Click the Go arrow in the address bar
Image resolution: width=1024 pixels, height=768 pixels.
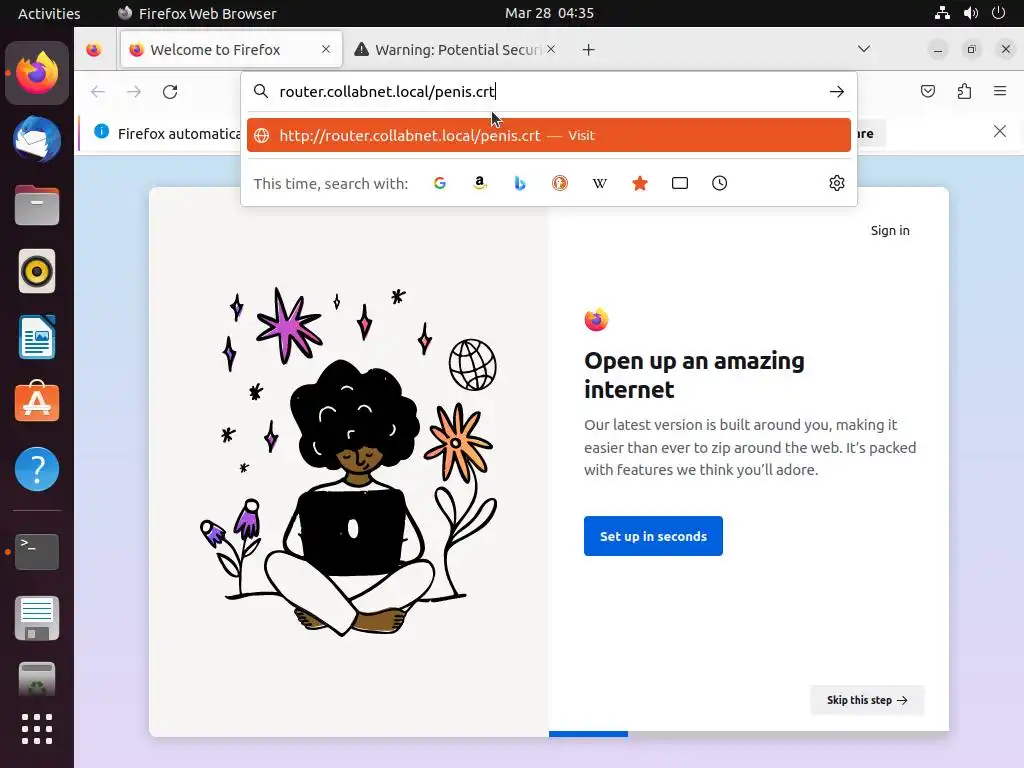tap(837, 92)
